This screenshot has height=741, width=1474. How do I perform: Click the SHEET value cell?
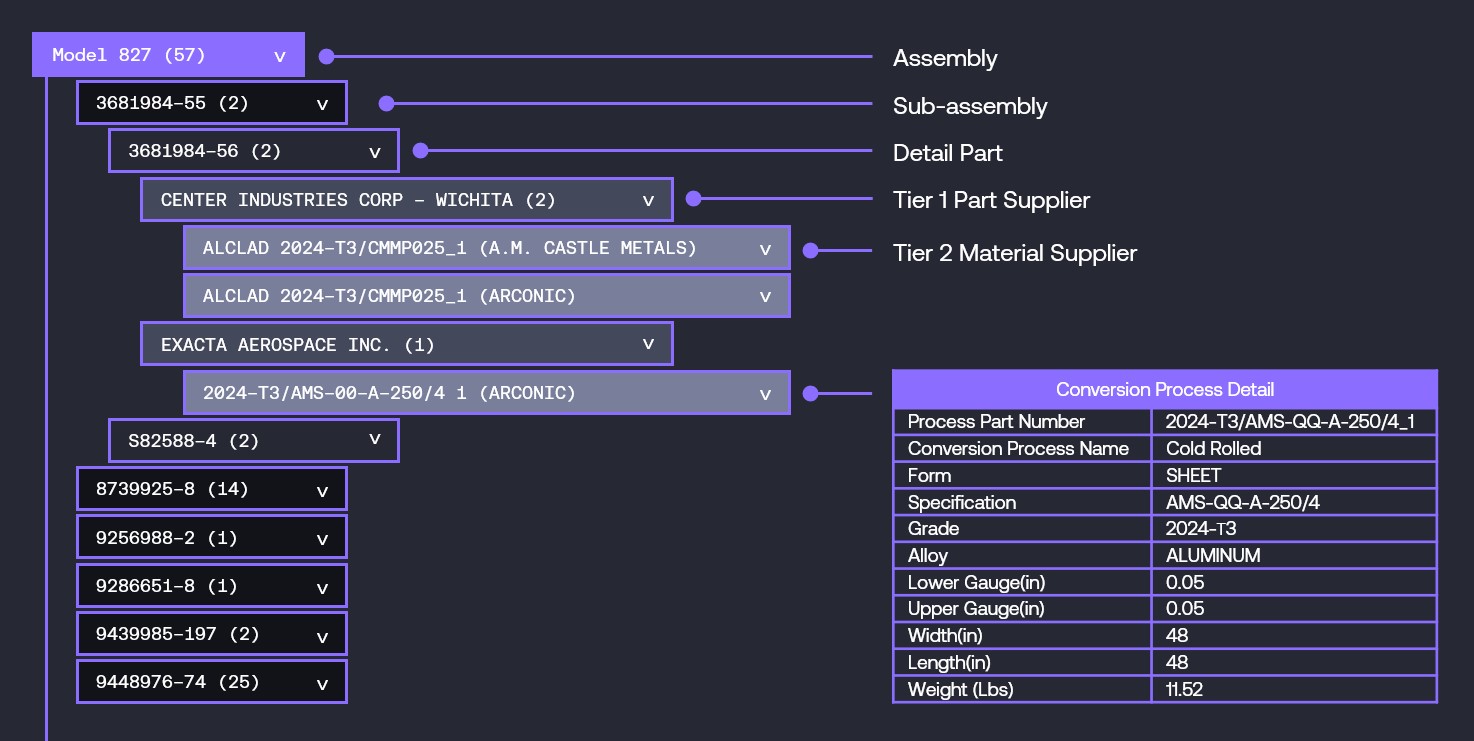(1295, 476)
